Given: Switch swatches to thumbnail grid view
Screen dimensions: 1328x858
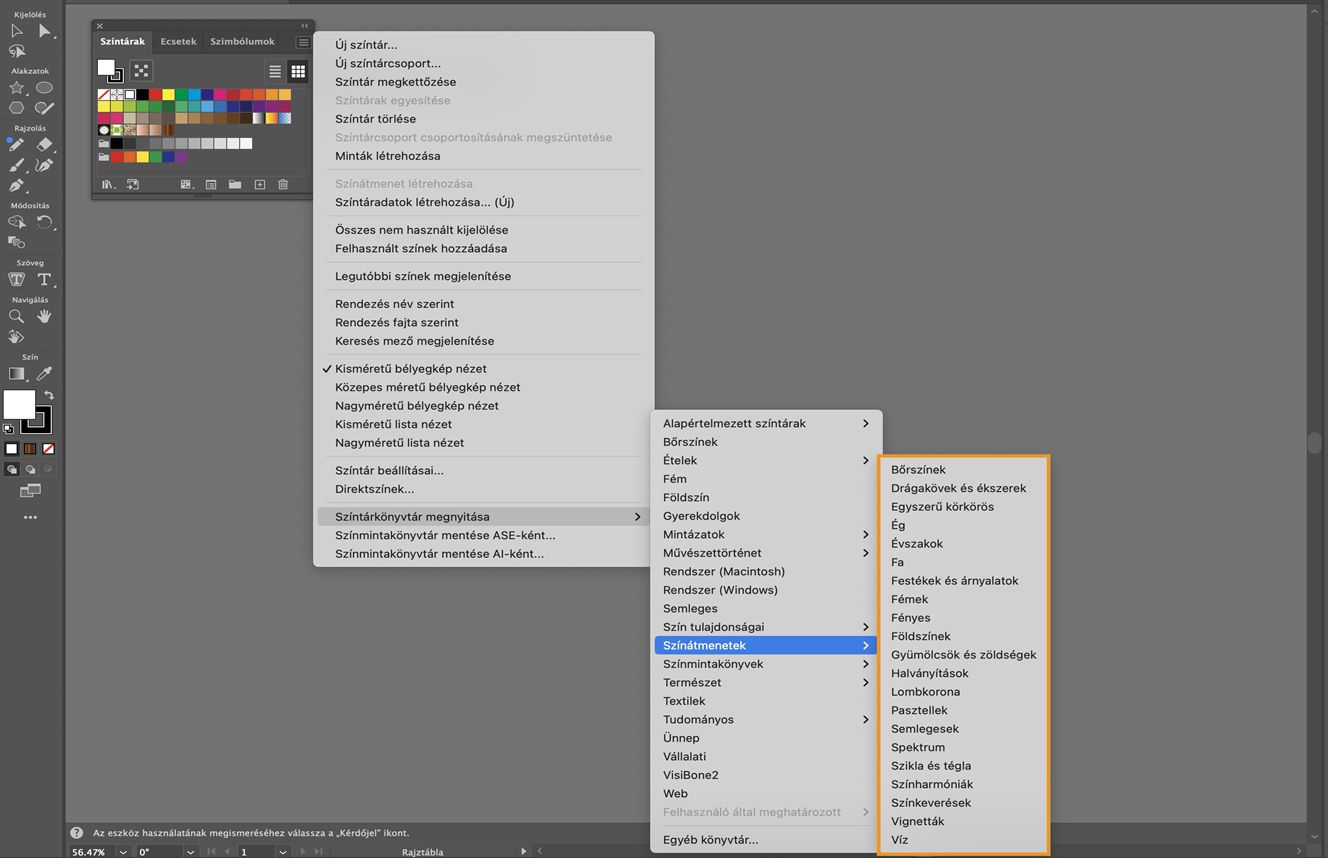Looking at the screenshot, I should [x=298, y=71].
